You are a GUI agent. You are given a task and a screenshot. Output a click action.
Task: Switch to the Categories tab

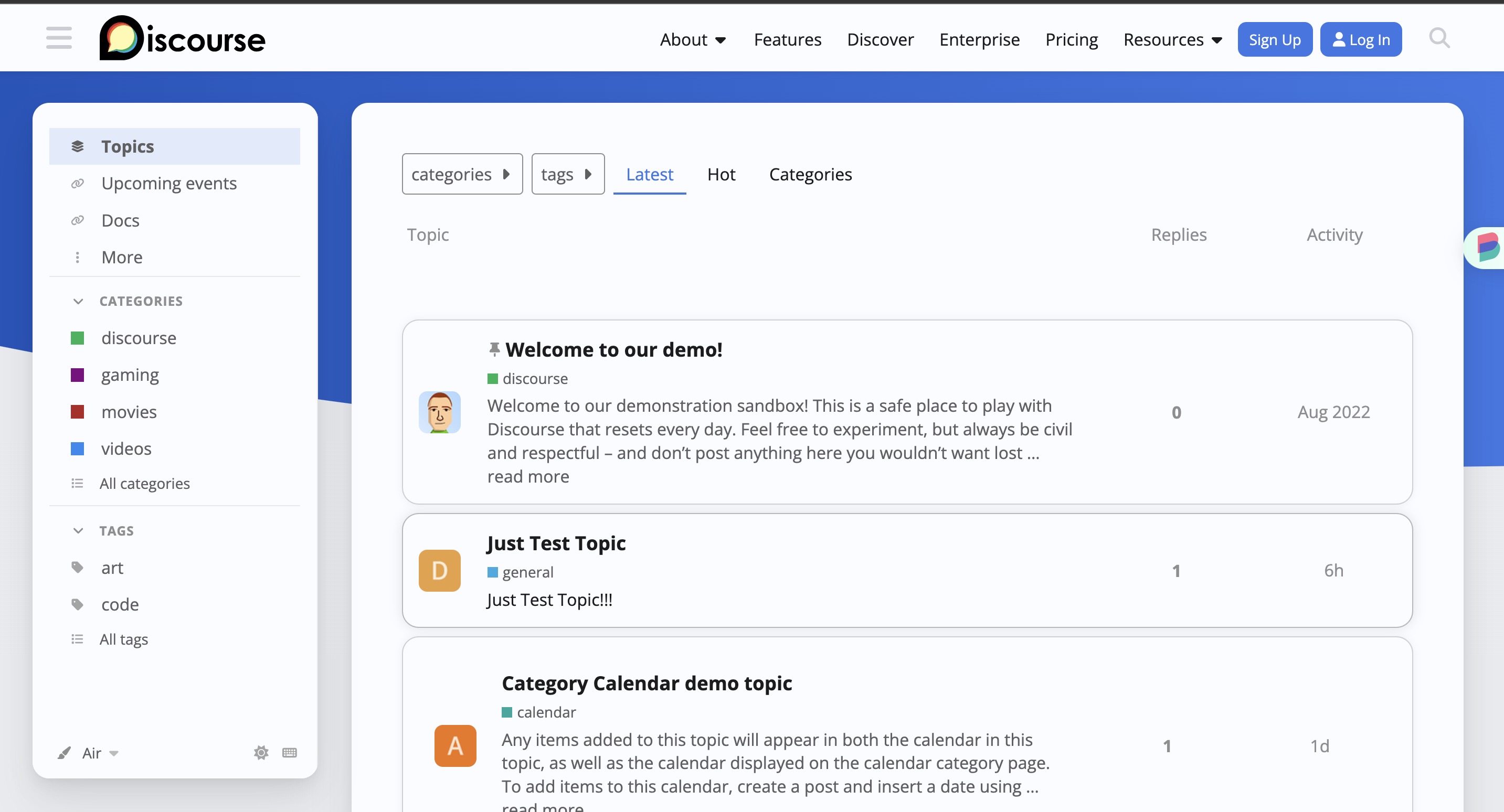[810, 174]
